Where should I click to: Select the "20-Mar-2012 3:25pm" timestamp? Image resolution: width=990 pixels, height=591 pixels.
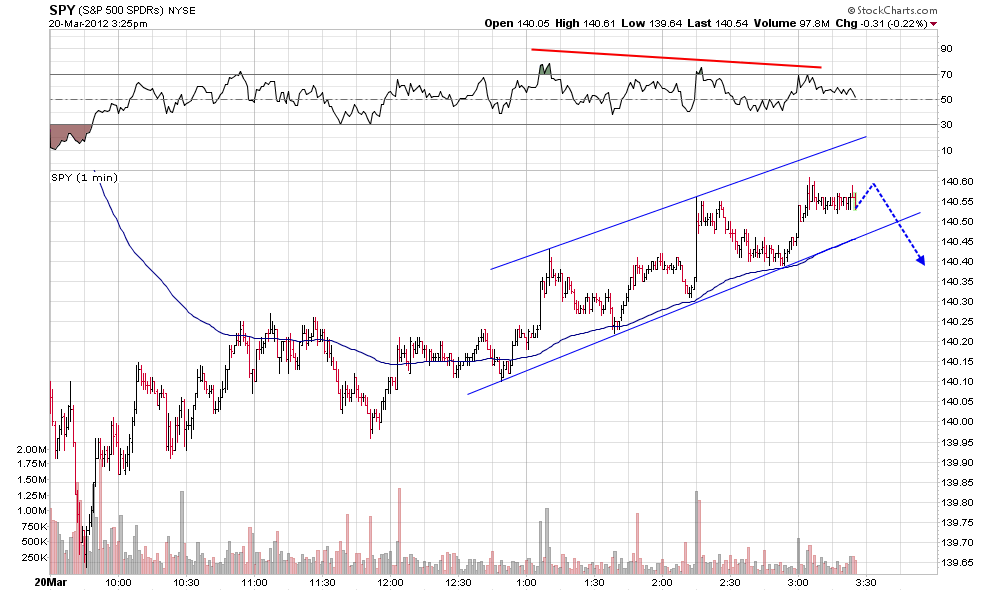[x=98, y=24]
